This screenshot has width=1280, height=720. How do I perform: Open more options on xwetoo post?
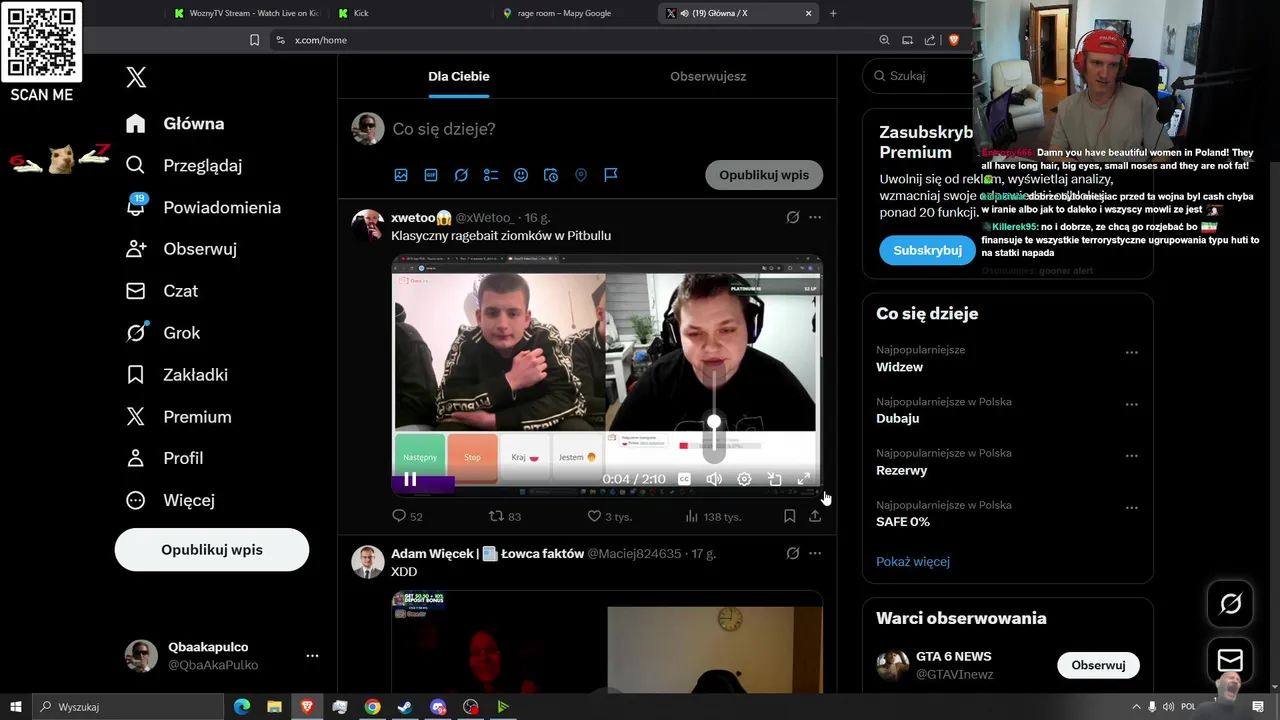pyautogui.click(x=815, y=217)
